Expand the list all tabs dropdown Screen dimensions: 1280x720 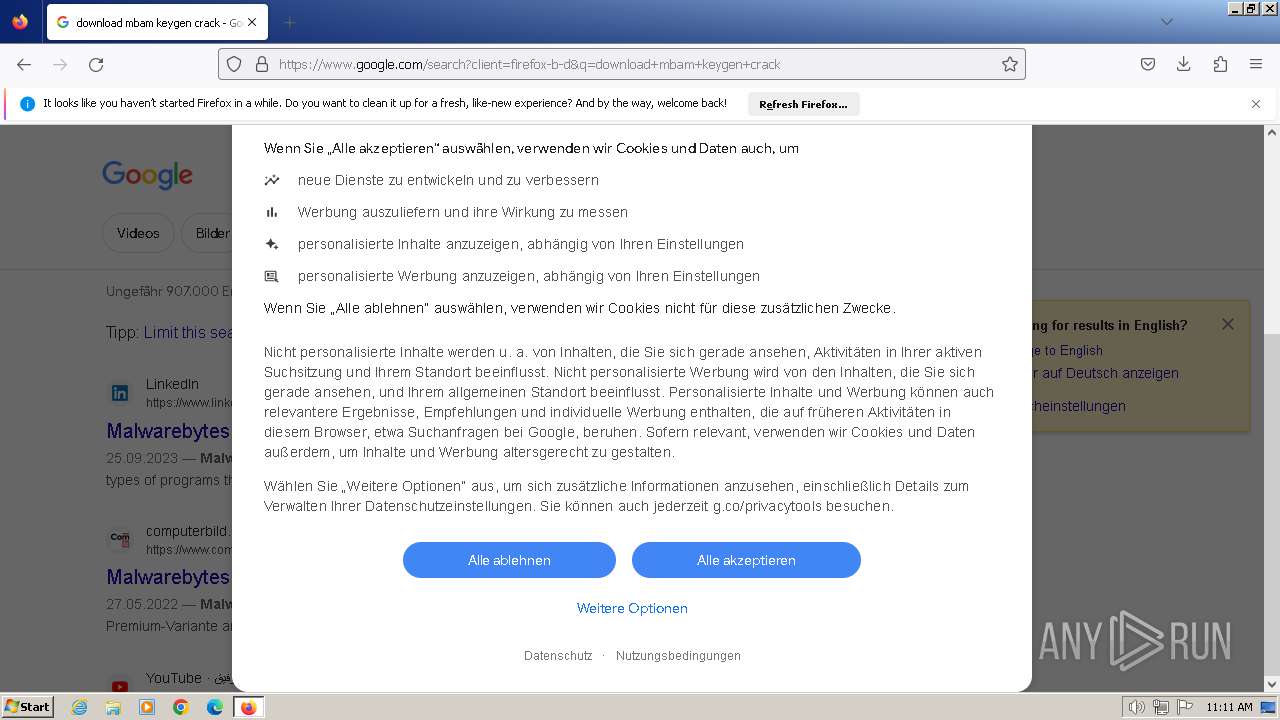pos(1167,22)
